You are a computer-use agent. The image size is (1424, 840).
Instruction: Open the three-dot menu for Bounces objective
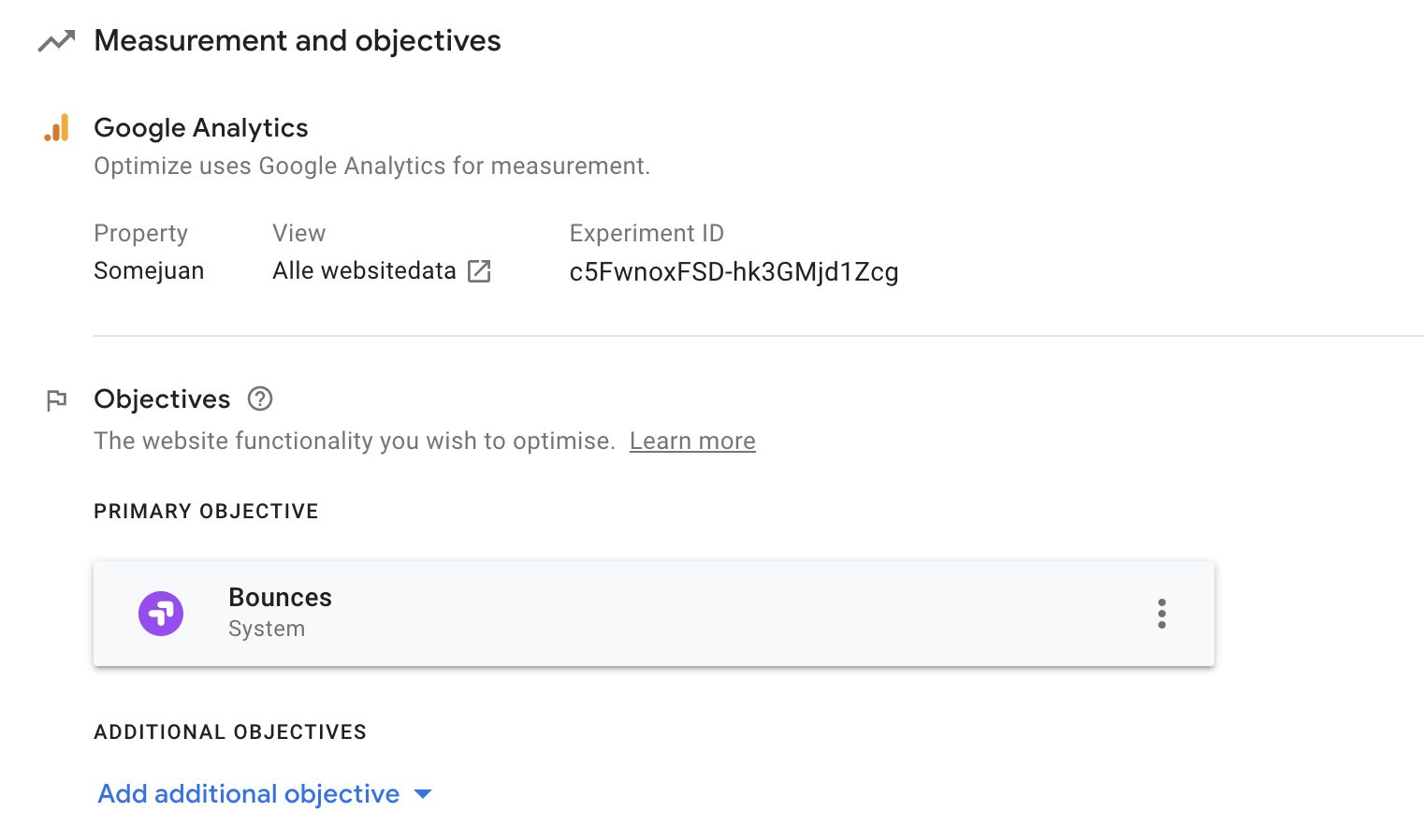pos(1161,614)
